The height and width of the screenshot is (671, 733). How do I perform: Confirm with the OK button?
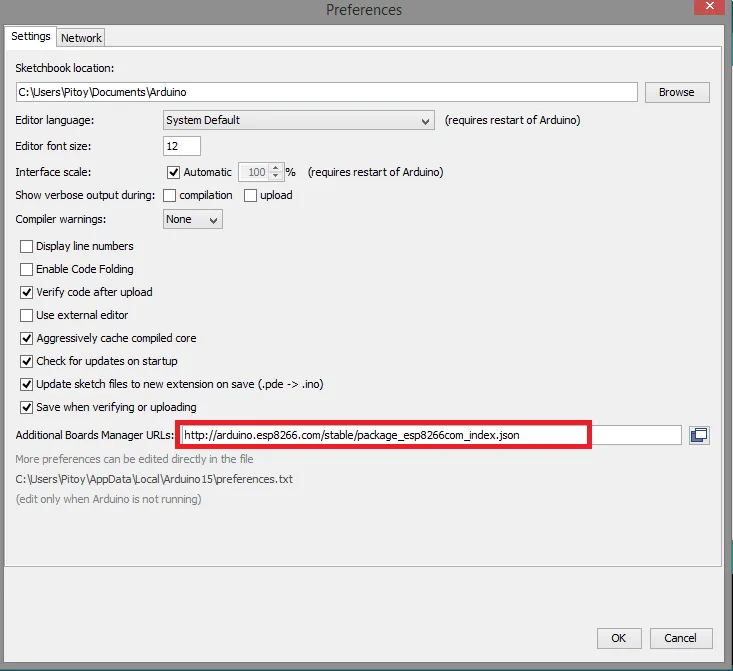point(619,638)
